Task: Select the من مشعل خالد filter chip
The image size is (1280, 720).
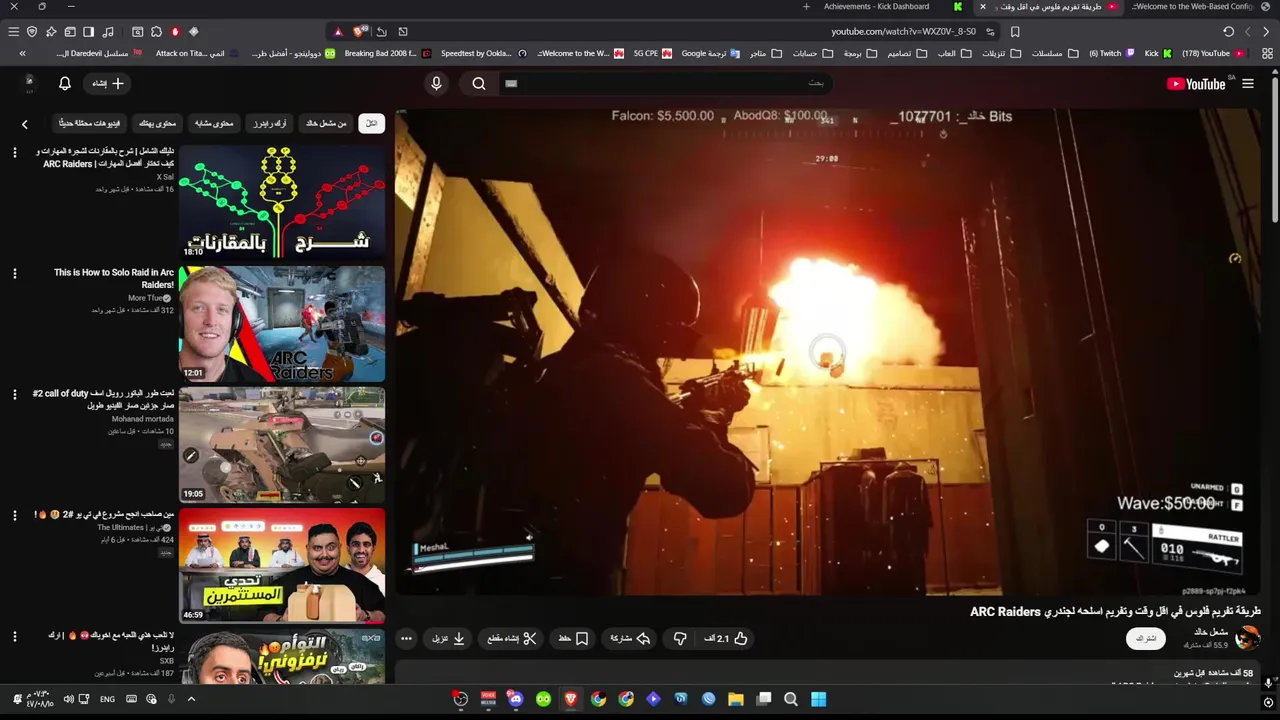Action: (x=326, y=123)
